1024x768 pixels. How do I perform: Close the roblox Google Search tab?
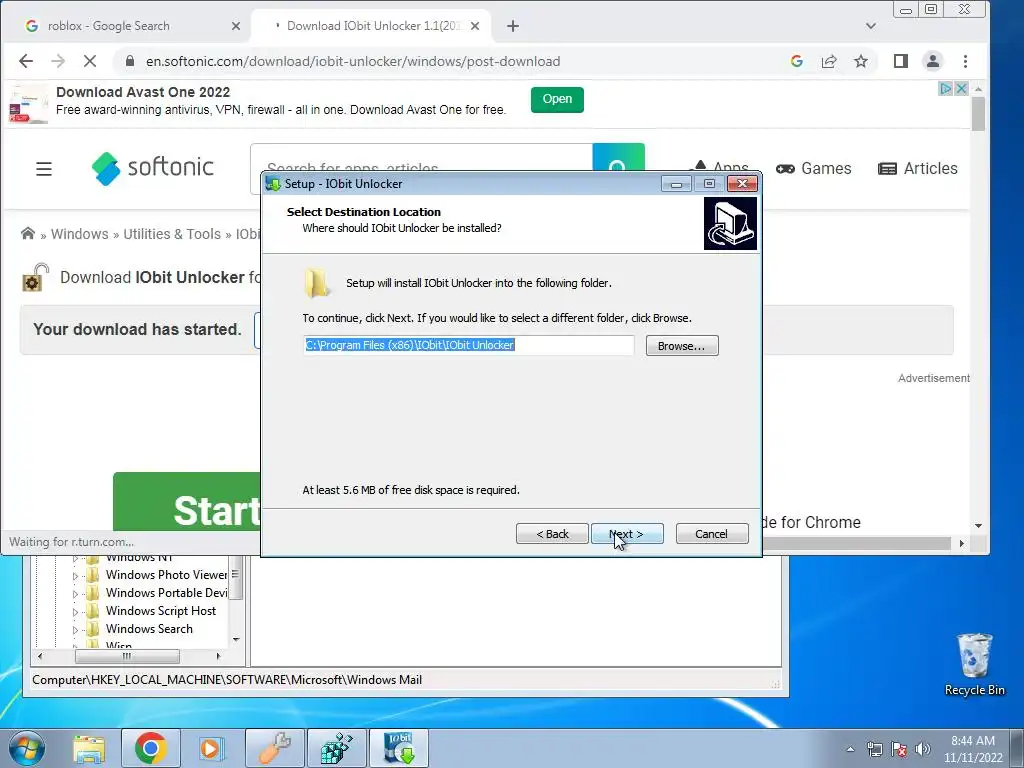coord(236,26)
